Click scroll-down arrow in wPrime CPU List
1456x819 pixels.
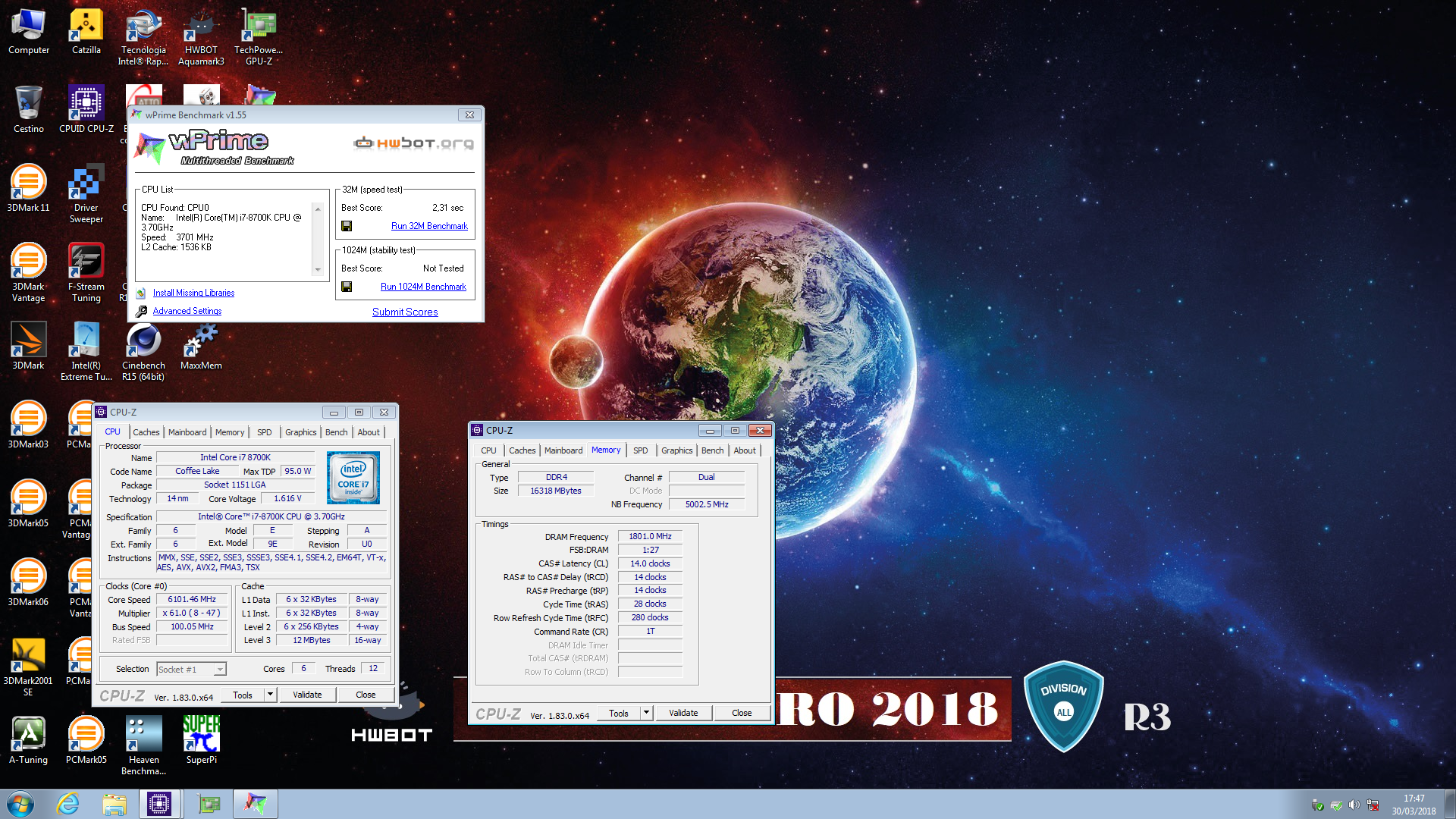[x=318, y=270]
